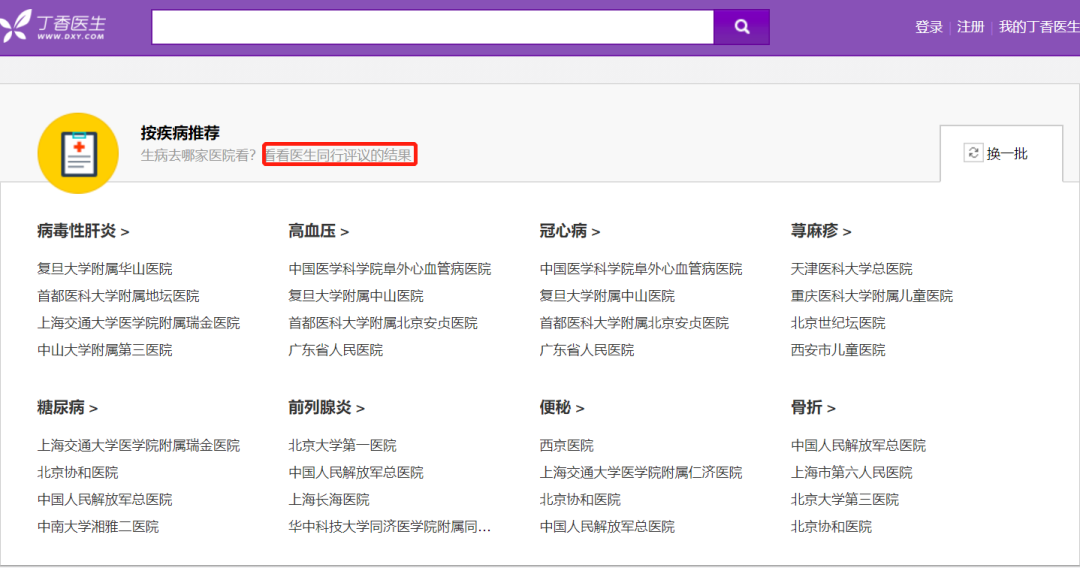This screenshot has height=568, width=1080.
Task: Expand the 高血压 category
Action: (x=318, y=231)
